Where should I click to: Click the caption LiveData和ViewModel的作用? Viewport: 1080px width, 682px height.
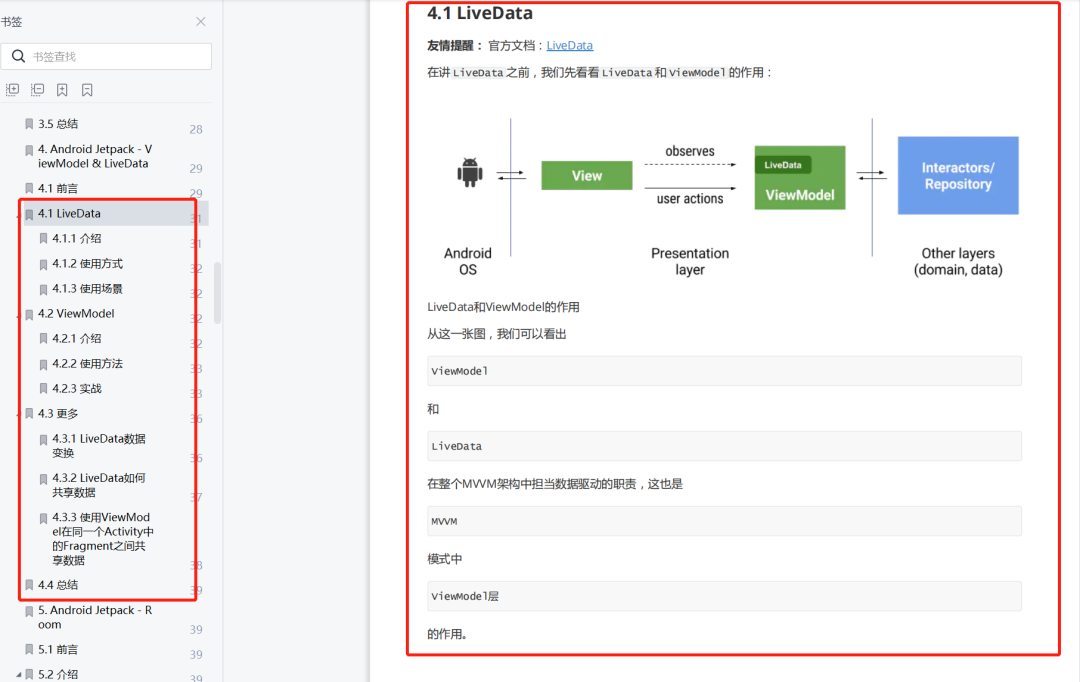(503, 307)
